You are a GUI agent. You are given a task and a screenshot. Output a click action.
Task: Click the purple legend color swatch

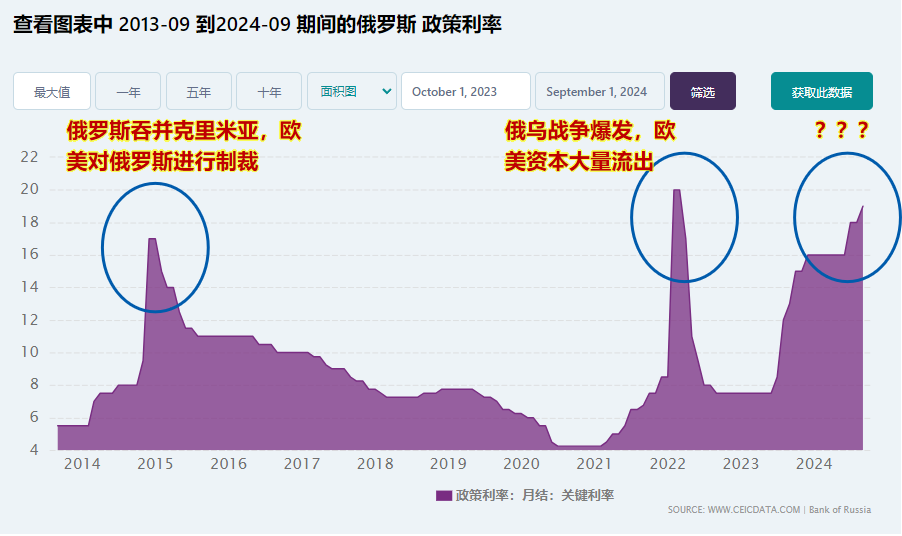point(444,495)
